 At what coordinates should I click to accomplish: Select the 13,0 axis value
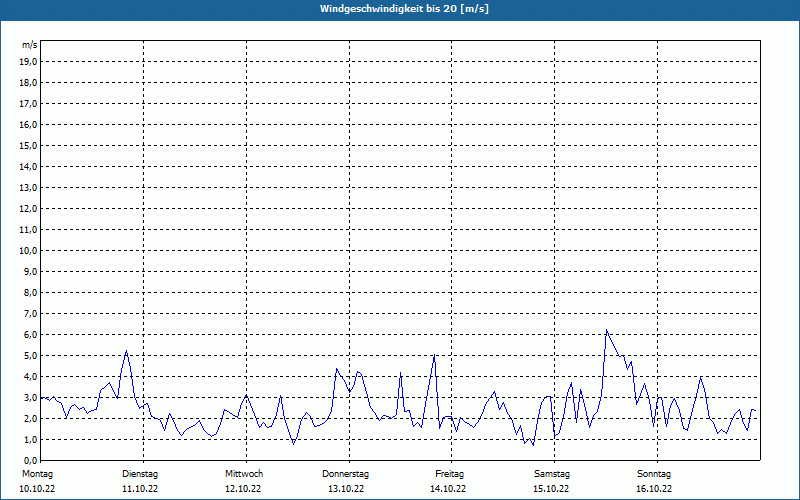point(28,188)
